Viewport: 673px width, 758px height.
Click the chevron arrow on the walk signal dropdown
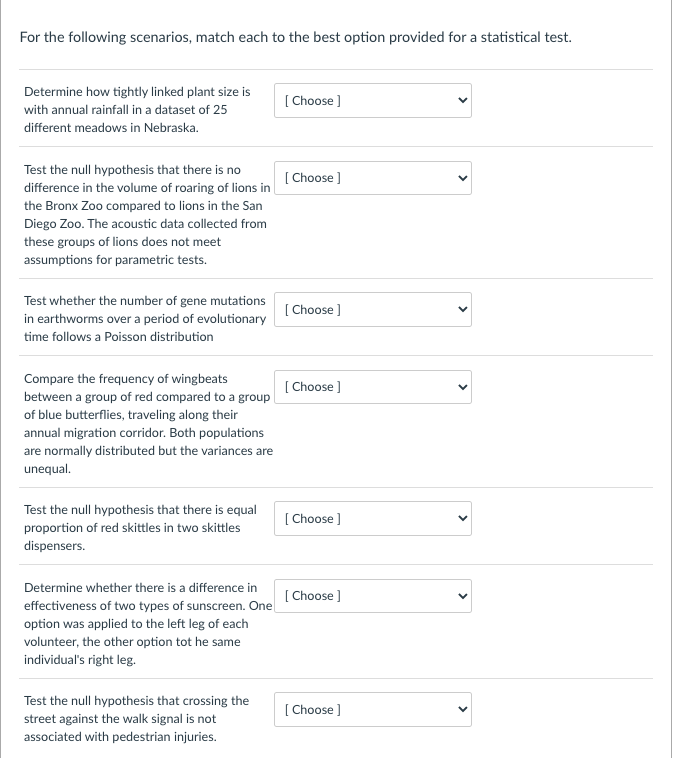pos(463,709)
